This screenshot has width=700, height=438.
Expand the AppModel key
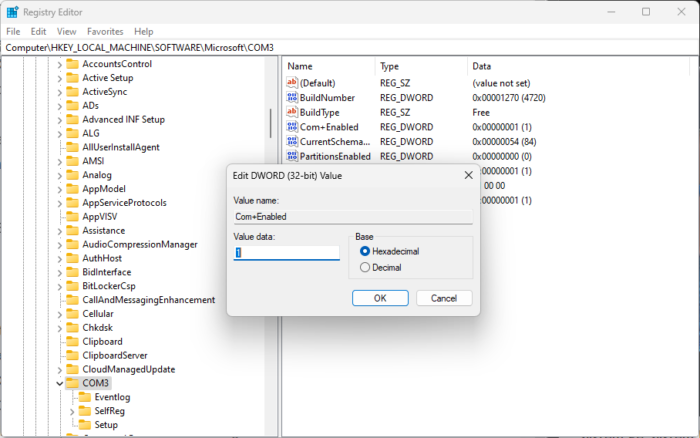(x=59, y=189)
